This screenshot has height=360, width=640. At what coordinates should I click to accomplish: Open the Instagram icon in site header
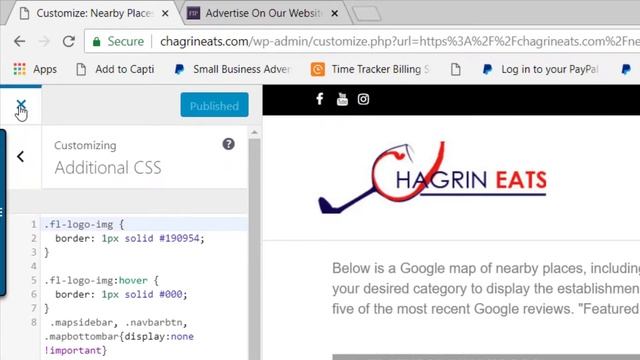coord(363,99)
